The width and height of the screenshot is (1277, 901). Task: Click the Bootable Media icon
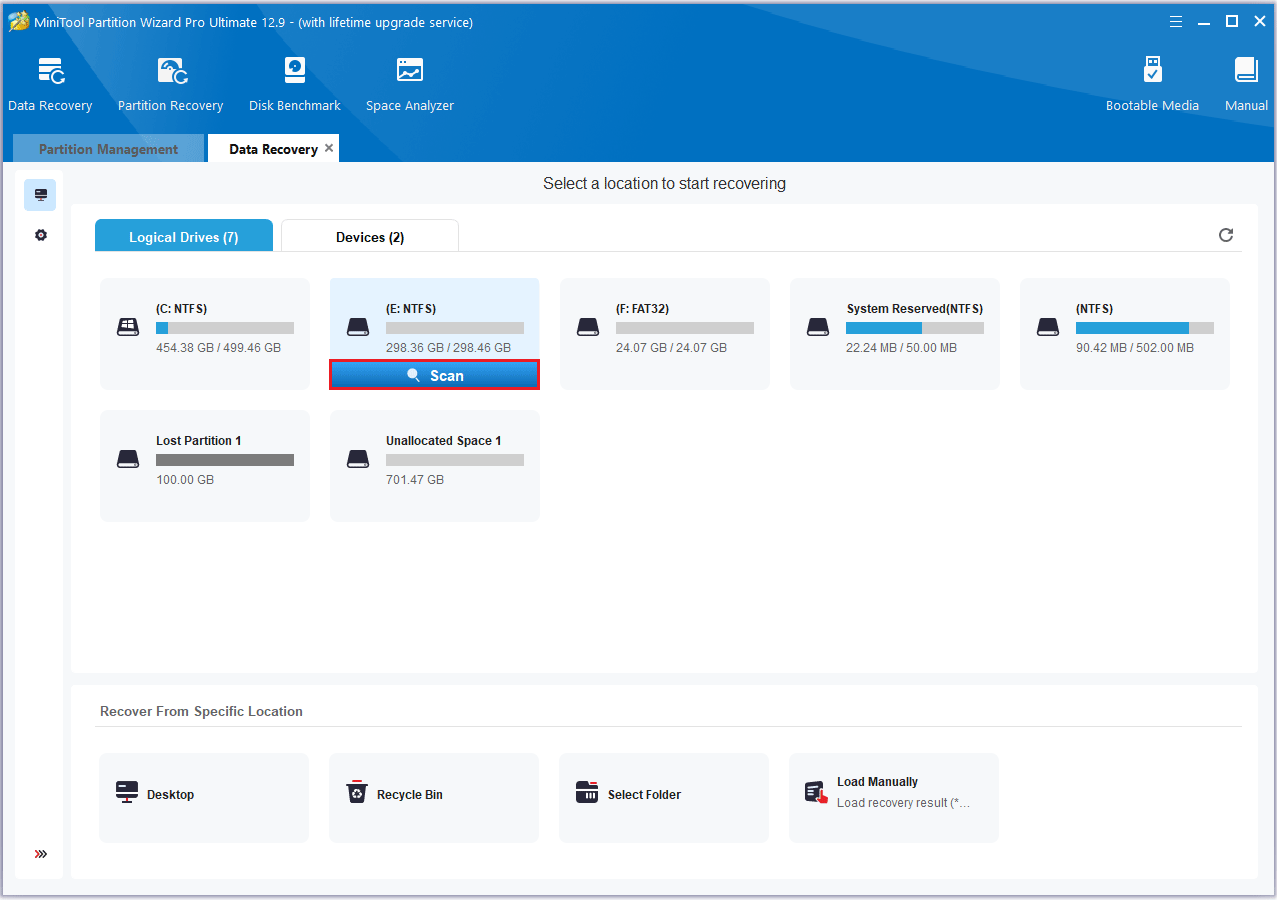(1152, 84)
